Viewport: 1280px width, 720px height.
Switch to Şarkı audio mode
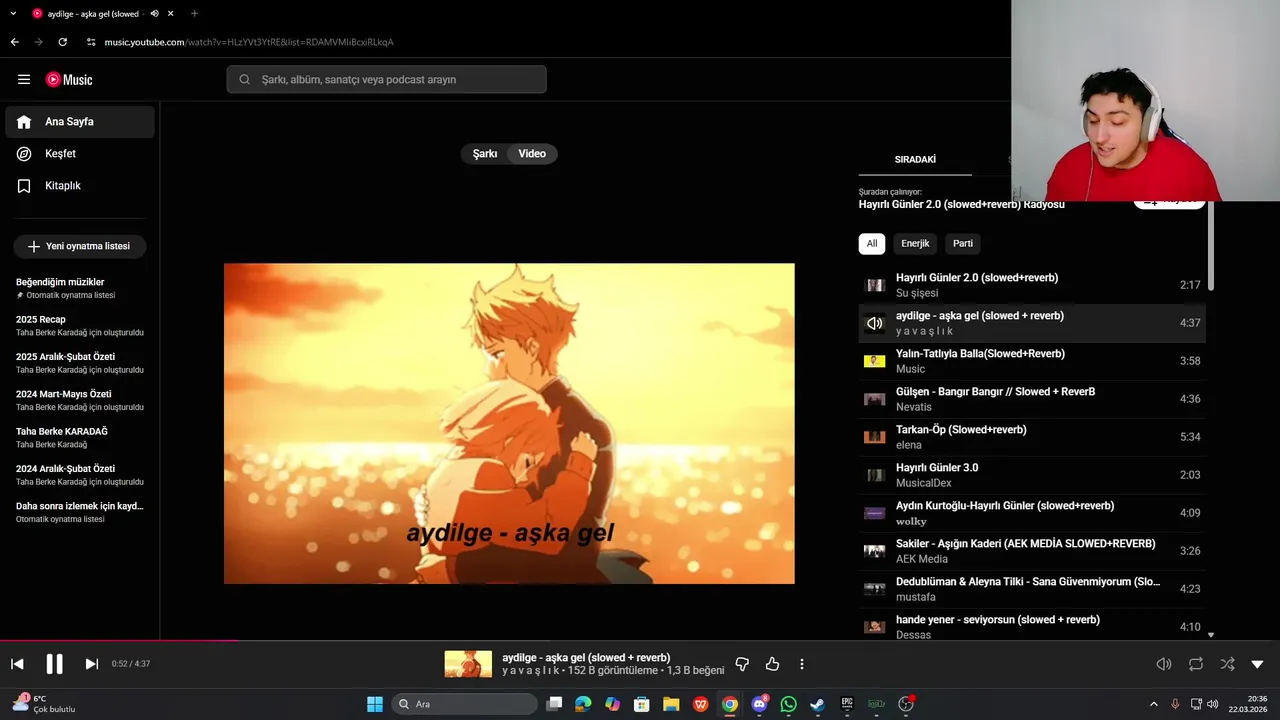[x=485, y=154]
